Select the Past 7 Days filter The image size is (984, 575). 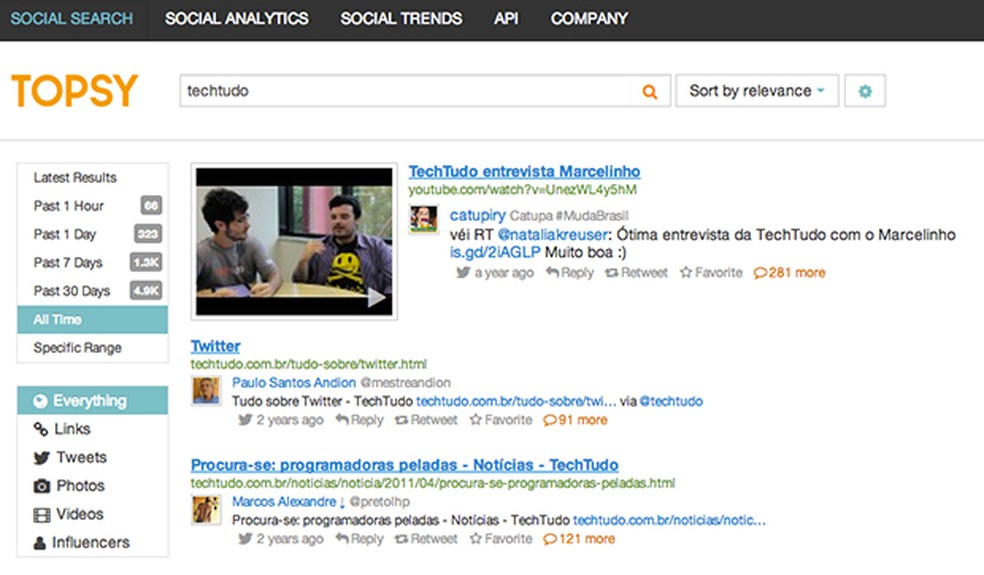coord(68,263)
